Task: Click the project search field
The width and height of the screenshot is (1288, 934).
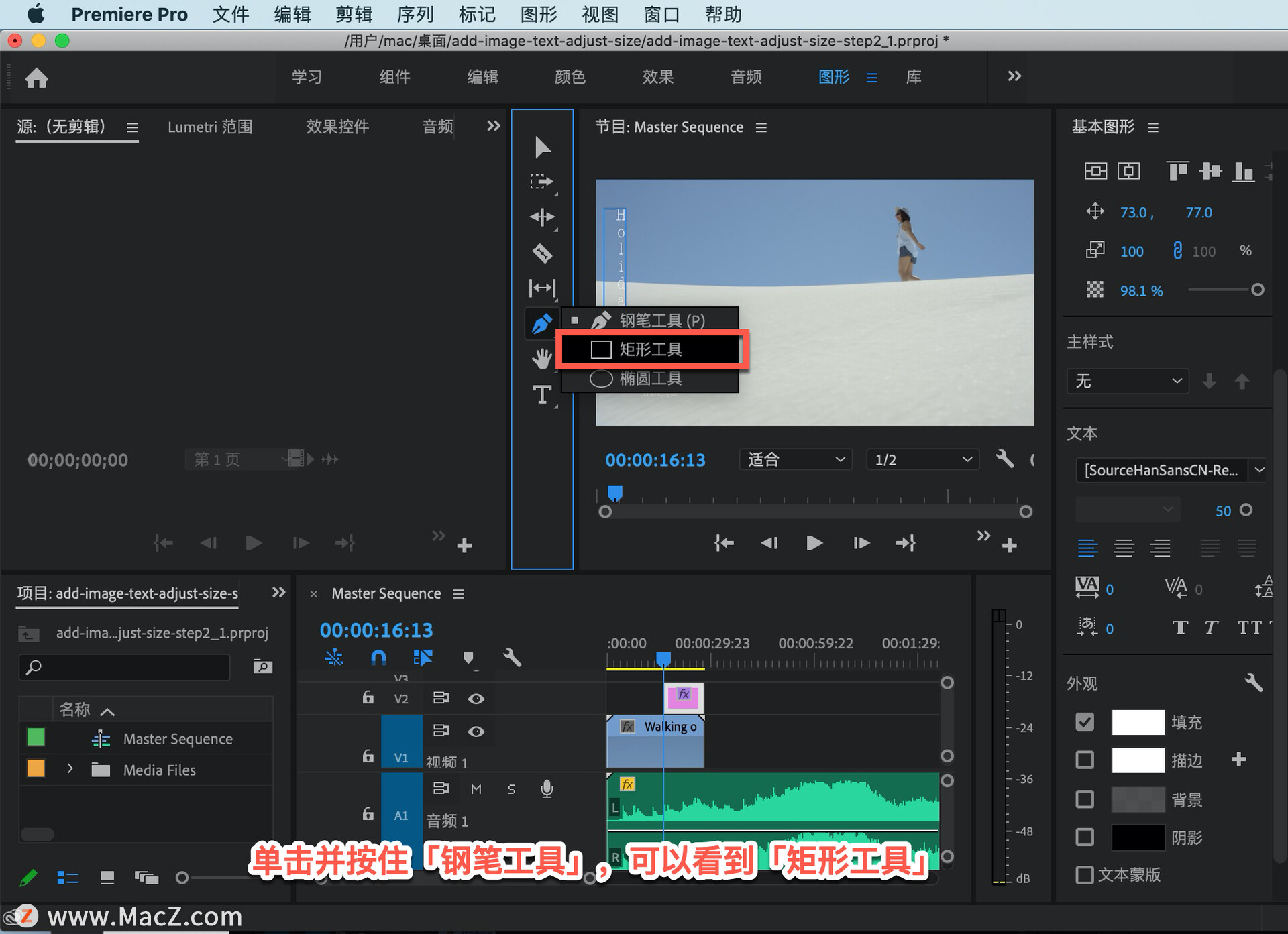Action: pyautogui.click(x=125, y=666)
